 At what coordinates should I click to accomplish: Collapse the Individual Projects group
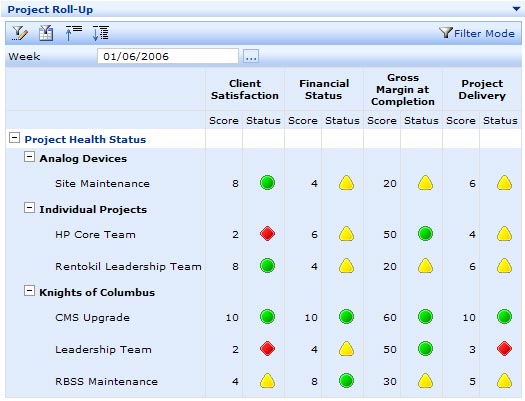[29, 208]
